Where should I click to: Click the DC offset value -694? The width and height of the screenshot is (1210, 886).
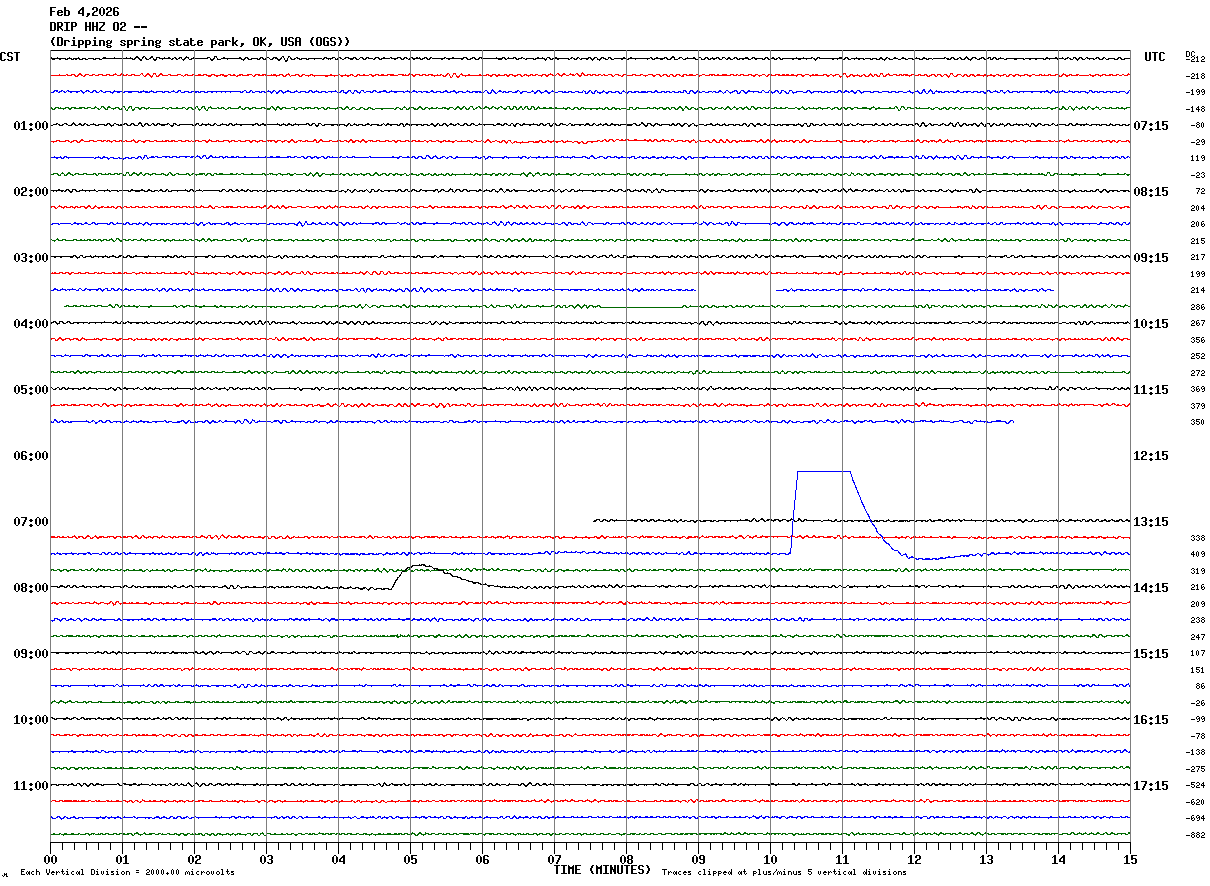pos(1196,819)
